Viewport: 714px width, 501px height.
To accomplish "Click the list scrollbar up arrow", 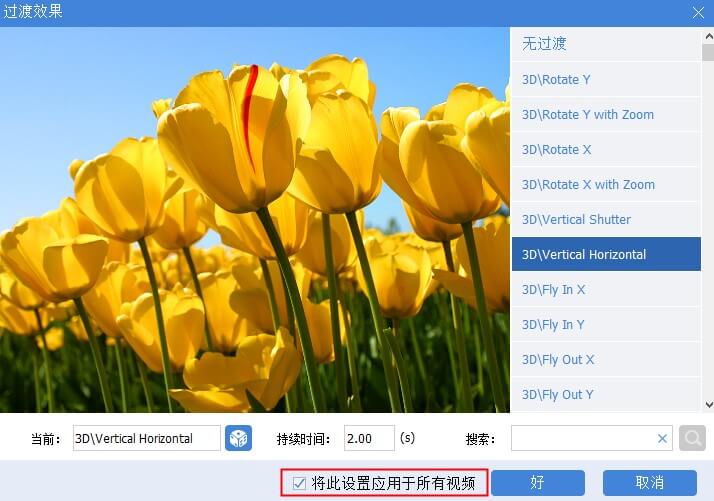I will 709,36.
